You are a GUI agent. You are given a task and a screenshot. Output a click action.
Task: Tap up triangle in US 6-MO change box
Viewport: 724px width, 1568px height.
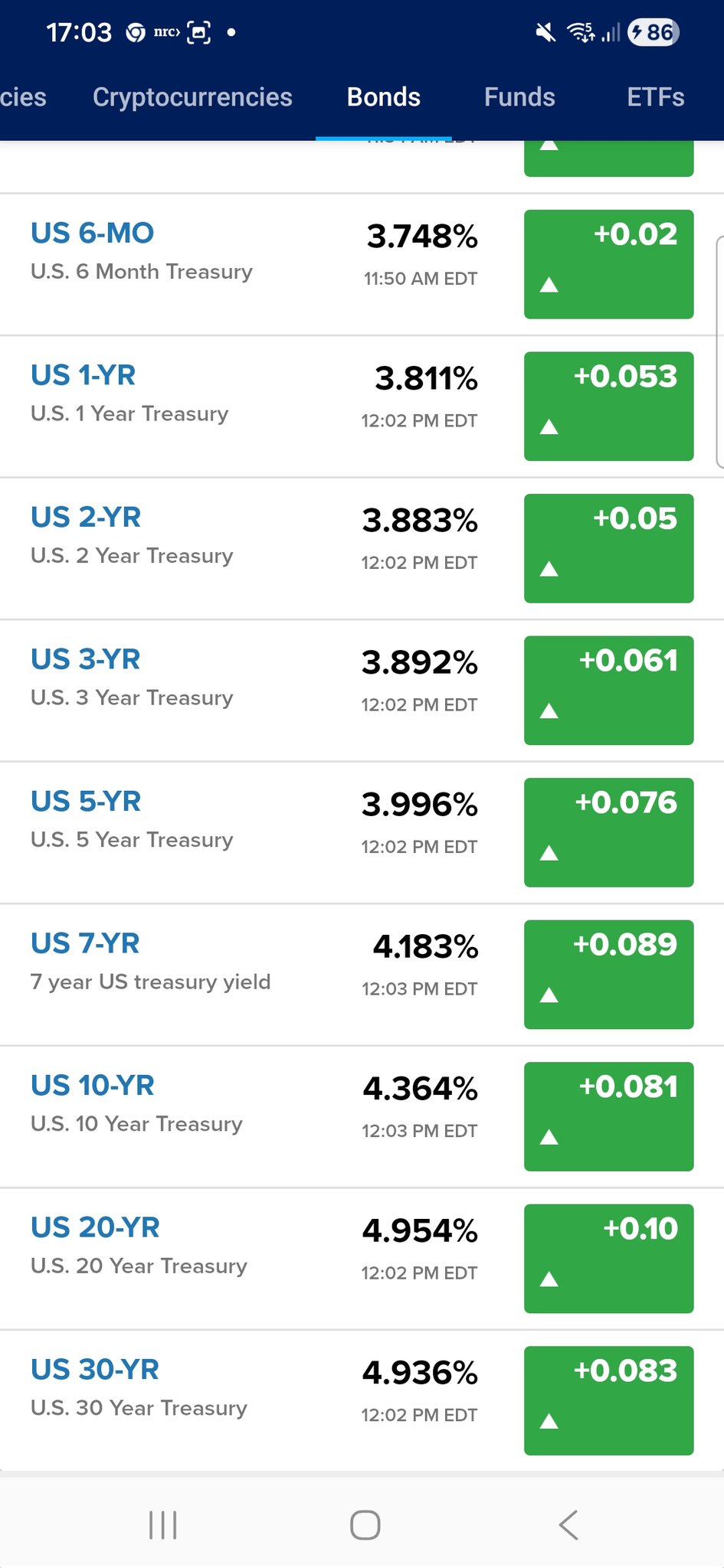pyautogui.click(x=549, y=286)
